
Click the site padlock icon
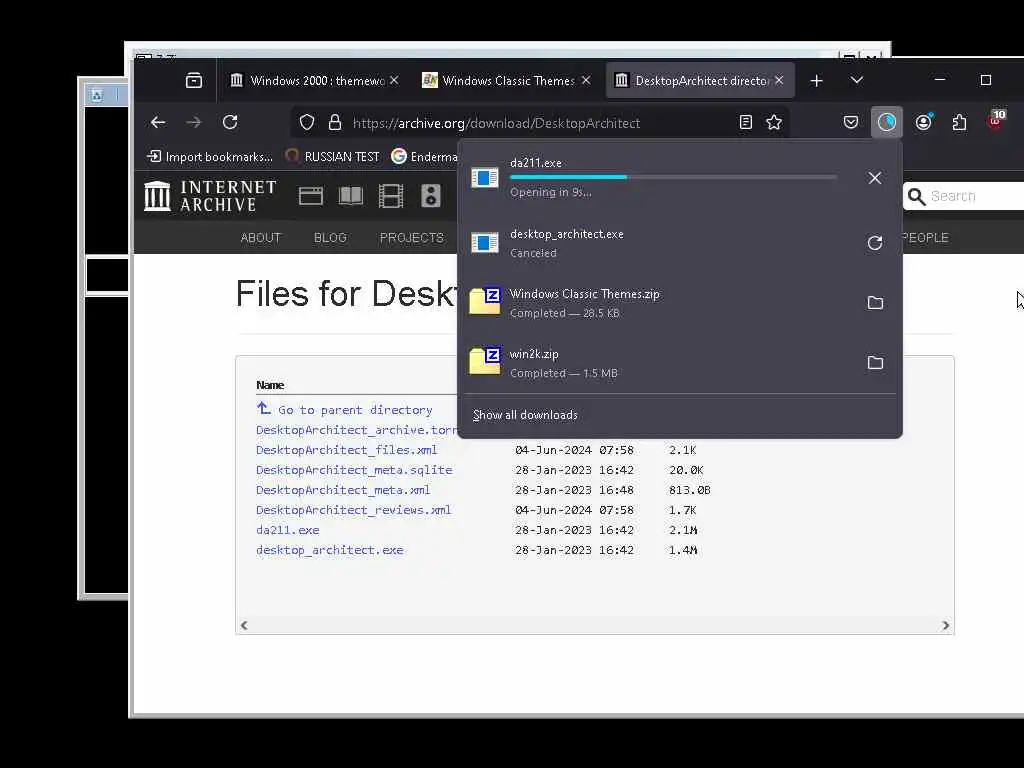tap(335, 122)
